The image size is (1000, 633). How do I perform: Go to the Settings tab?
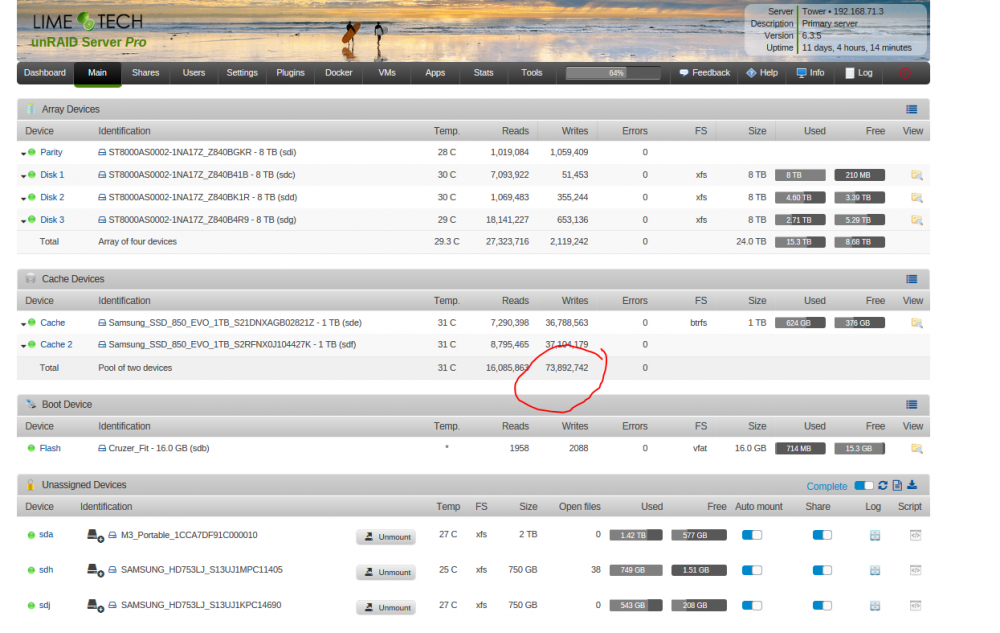coord(242,73)
